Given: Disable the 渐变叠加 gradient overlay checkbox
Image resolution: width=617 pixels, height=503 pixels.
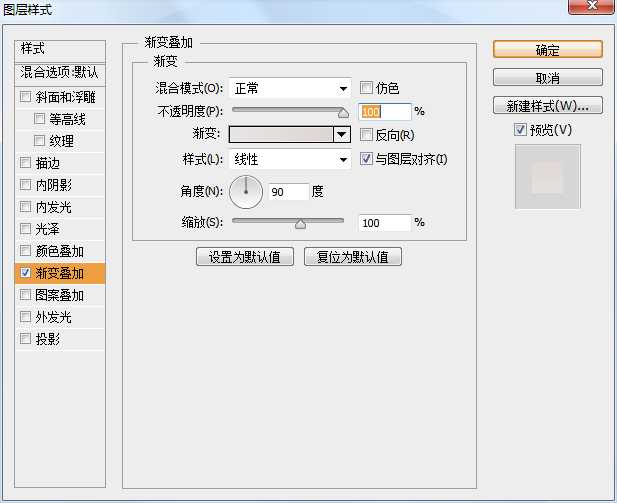Looking at the screenshot, I should 25,273.
